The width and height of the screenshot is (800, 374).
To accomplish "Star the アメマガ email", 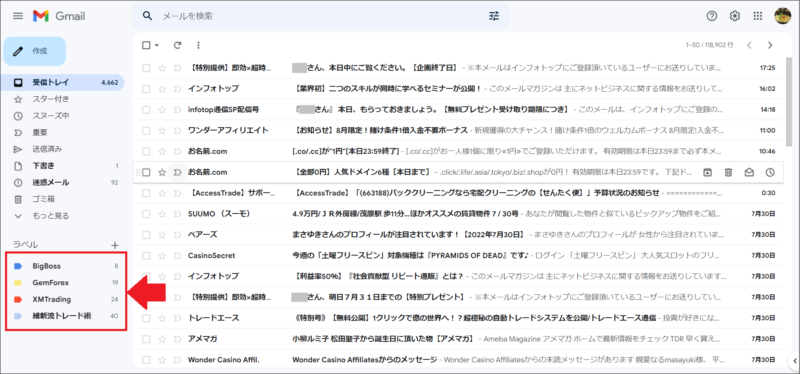I will (x=162, y=339).
